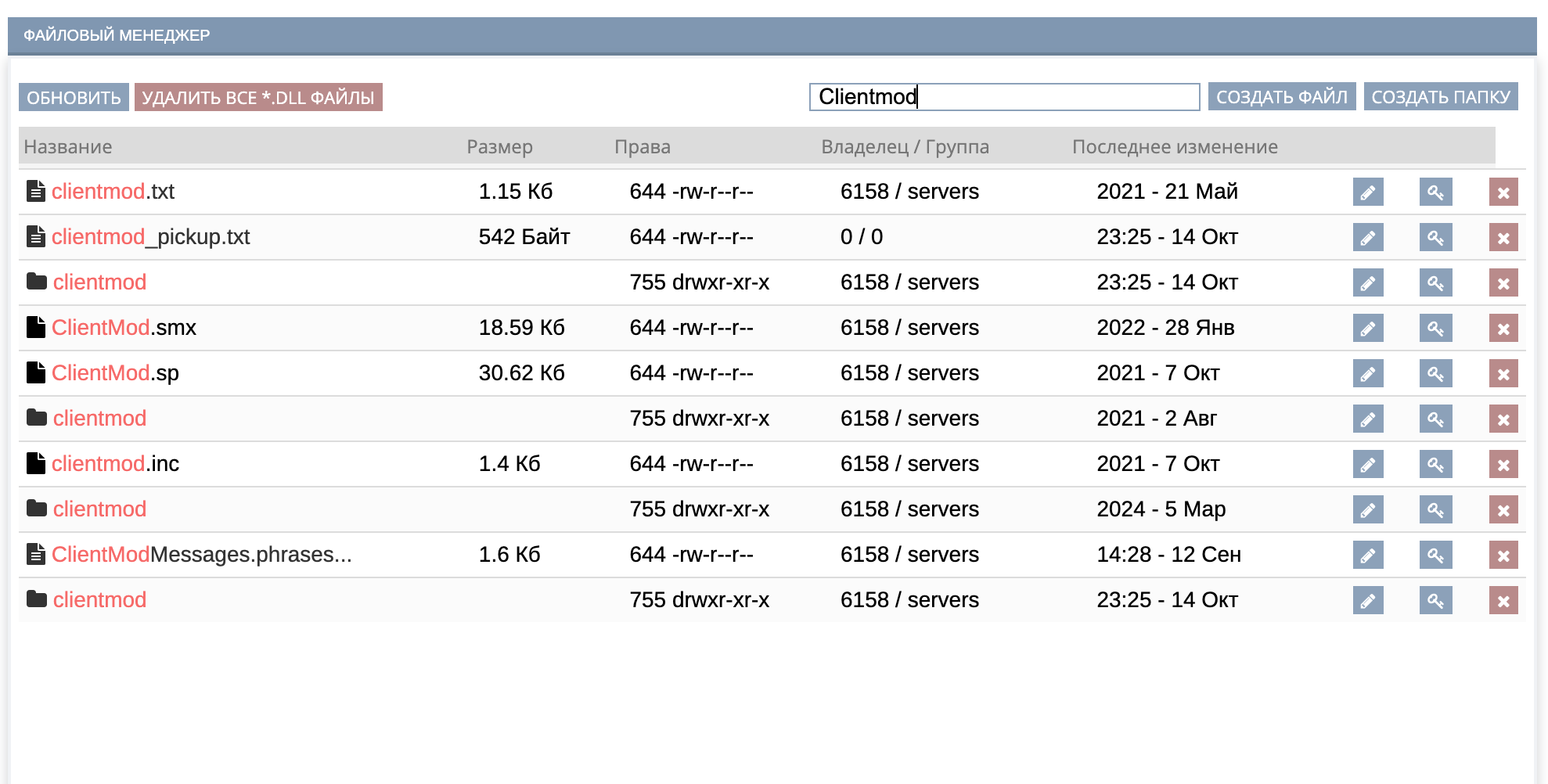Click the key icon for clientmod.inc

[x=1435, y=464]
